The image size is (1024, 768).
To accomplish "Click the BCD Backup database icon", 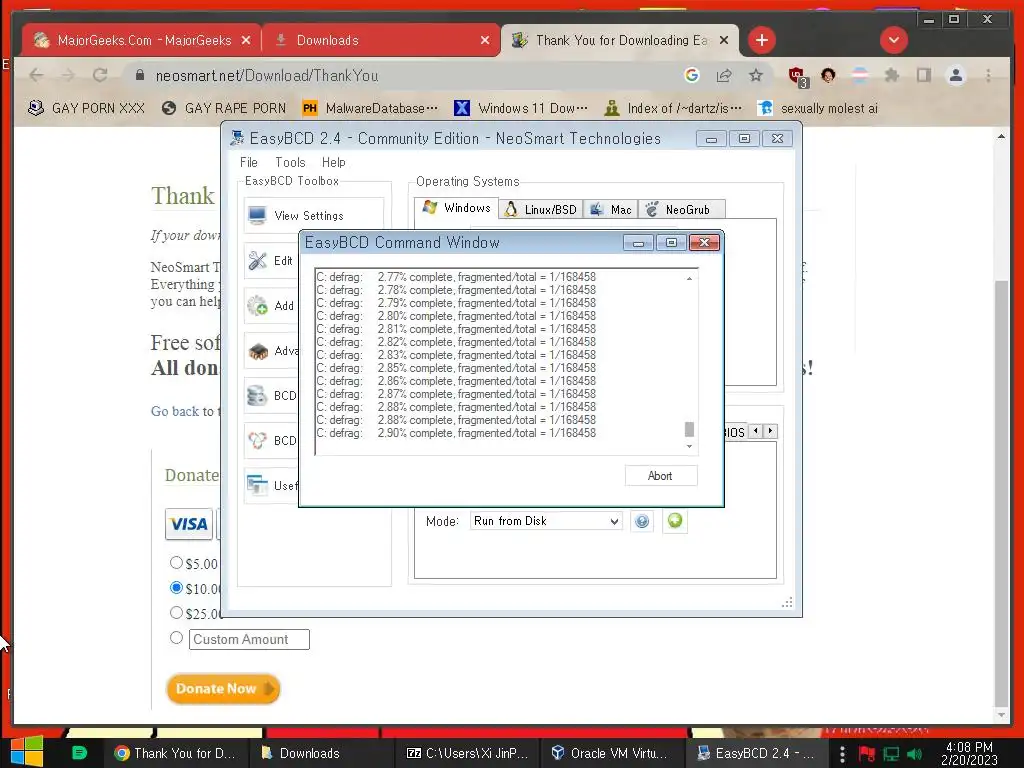I will [x=257, y=396].
